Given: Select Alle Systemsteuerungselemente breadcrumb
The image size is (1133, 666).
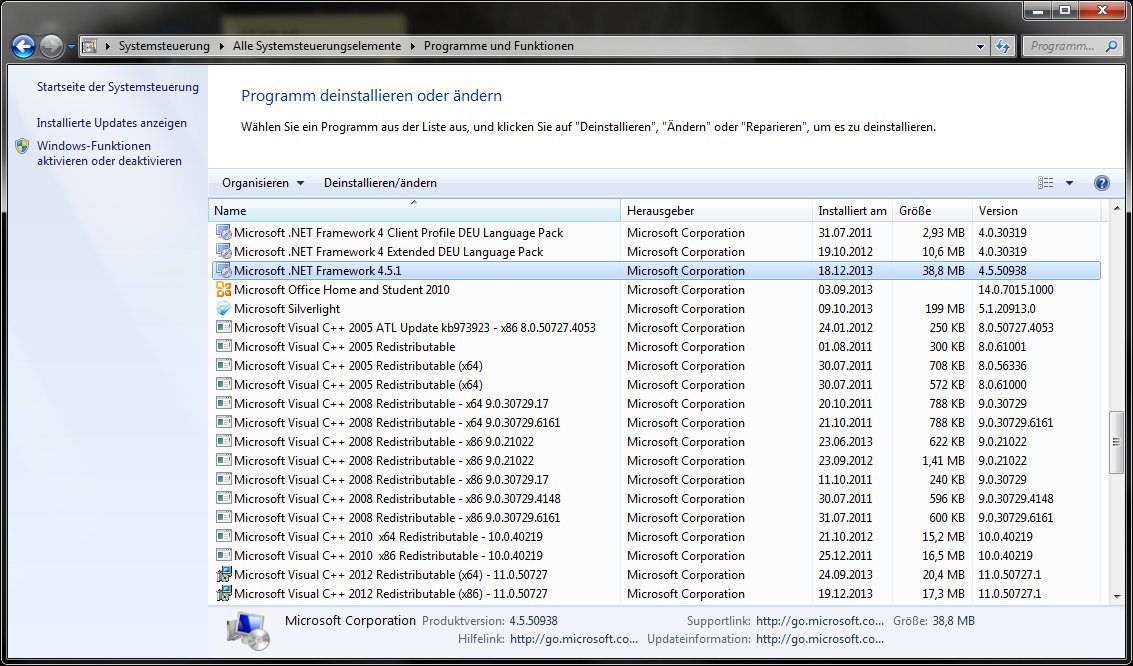Looking at the screenshot, I should pos(316,46).
